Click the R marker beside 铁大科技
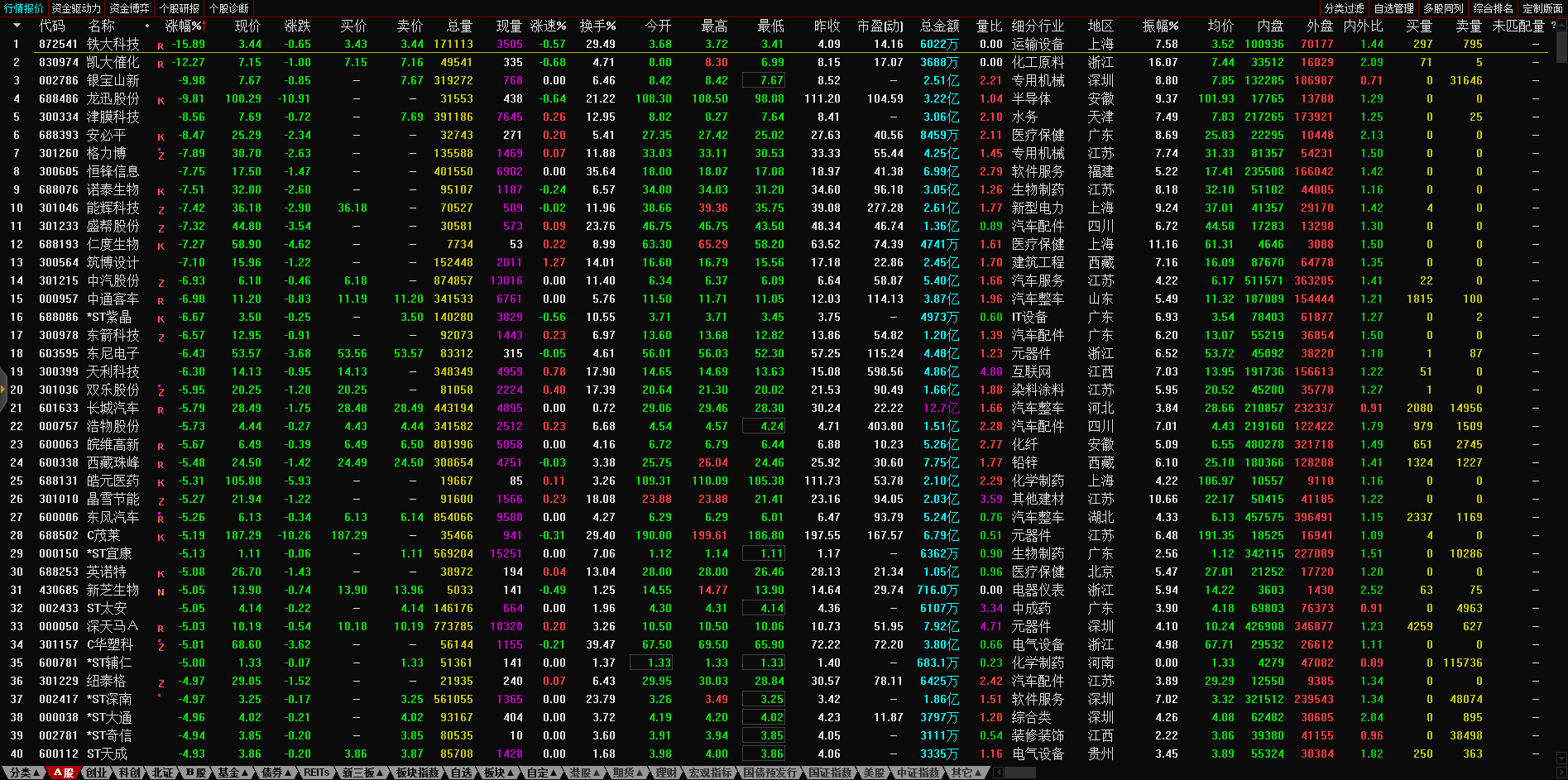 tap(161, 46)
